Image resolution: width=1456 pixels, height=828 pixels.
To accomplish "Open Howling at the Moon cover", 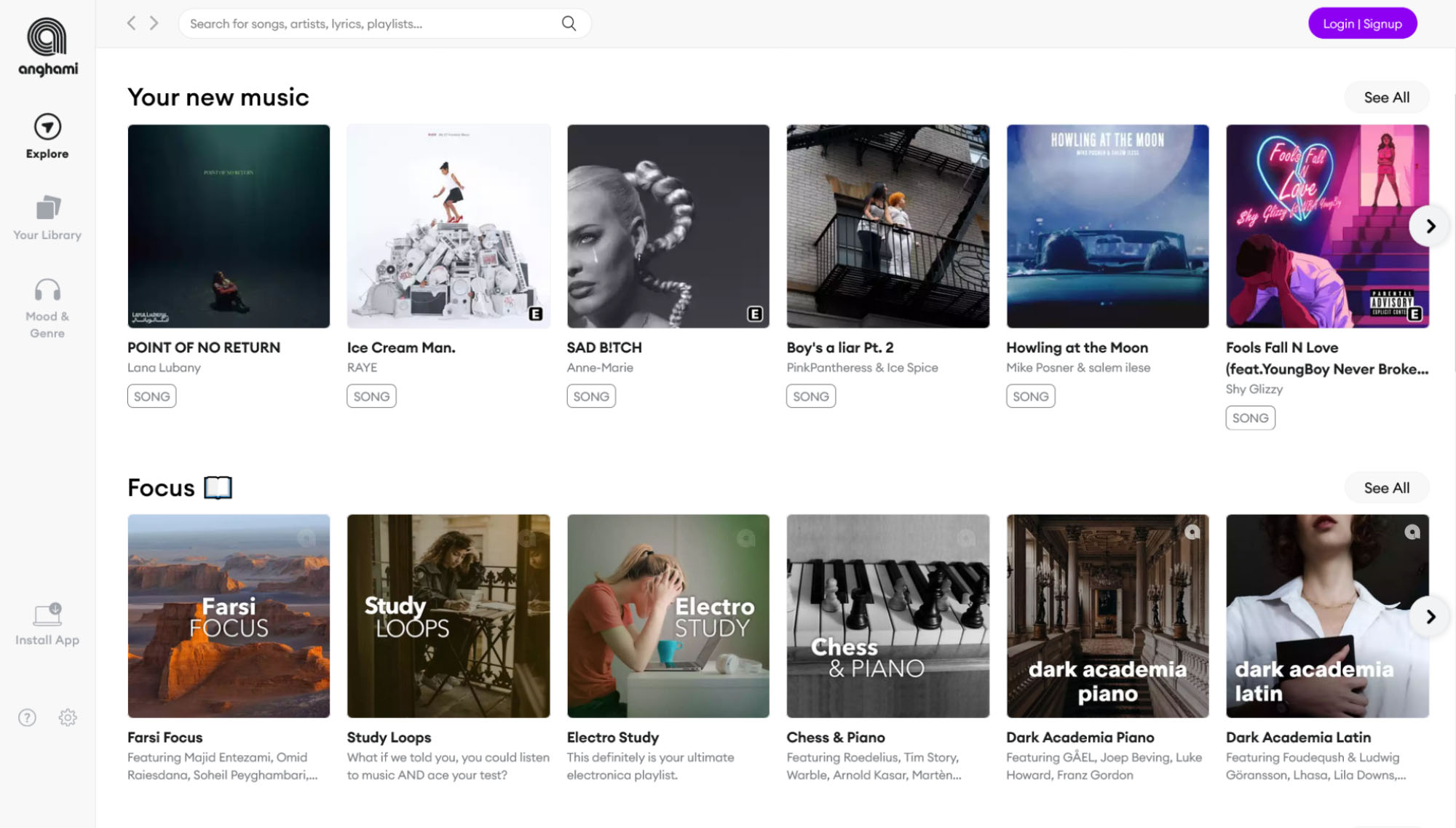I will click(x=1107, y=226).
